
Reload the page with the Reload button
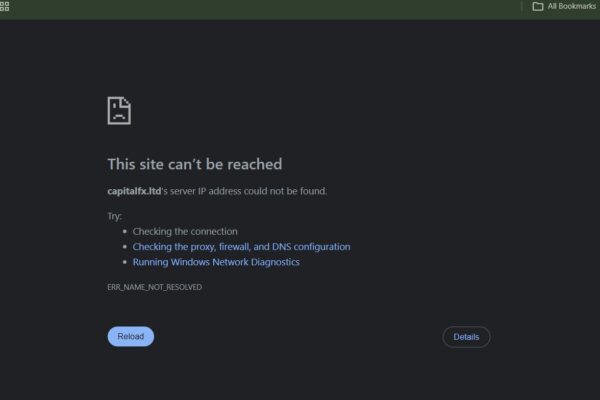(x=130, y=336)
